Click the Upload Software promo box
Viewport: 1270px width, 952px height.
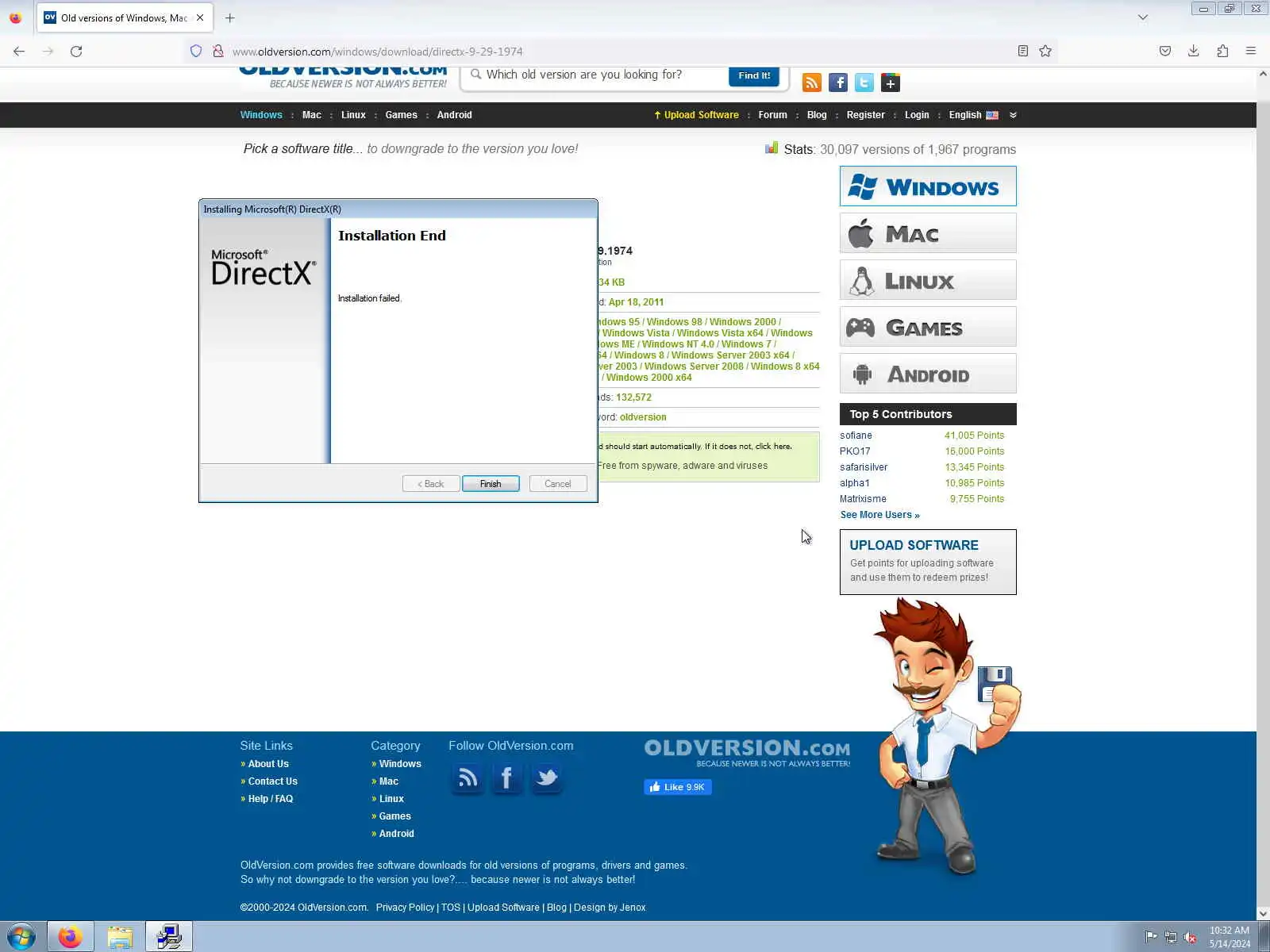pyautogui.click(x=928, y=562)
